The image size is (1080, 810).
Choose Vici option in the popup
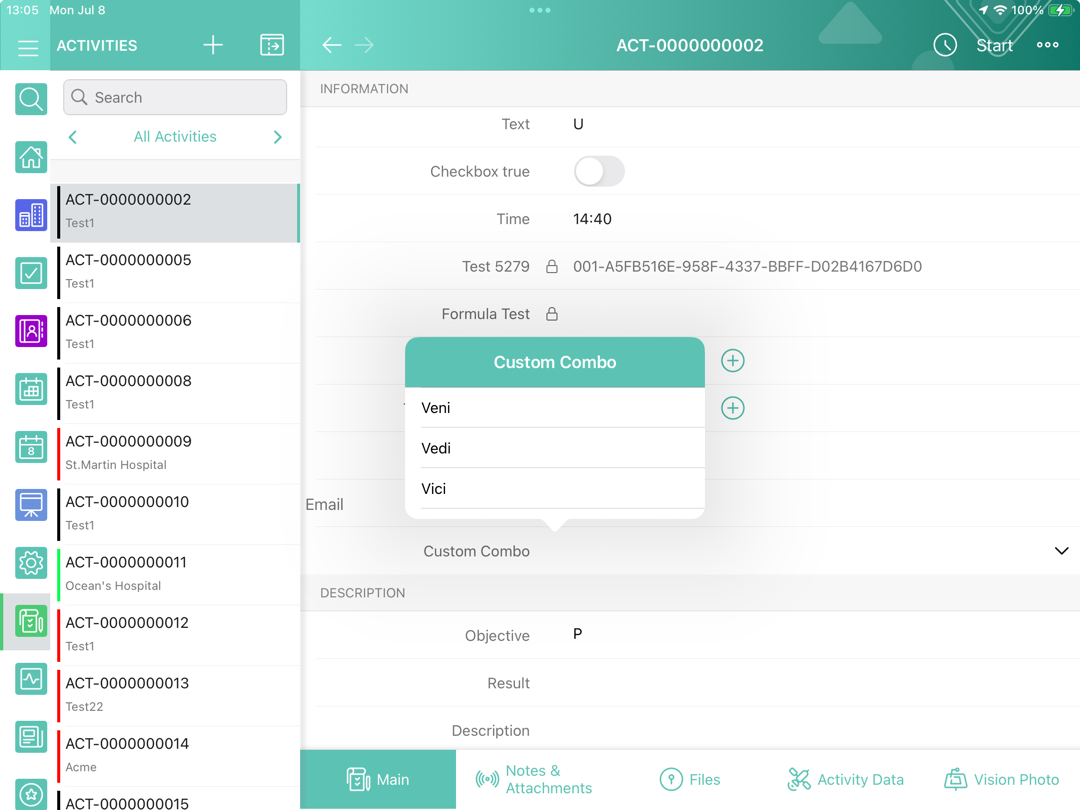(x=555, y=489)
